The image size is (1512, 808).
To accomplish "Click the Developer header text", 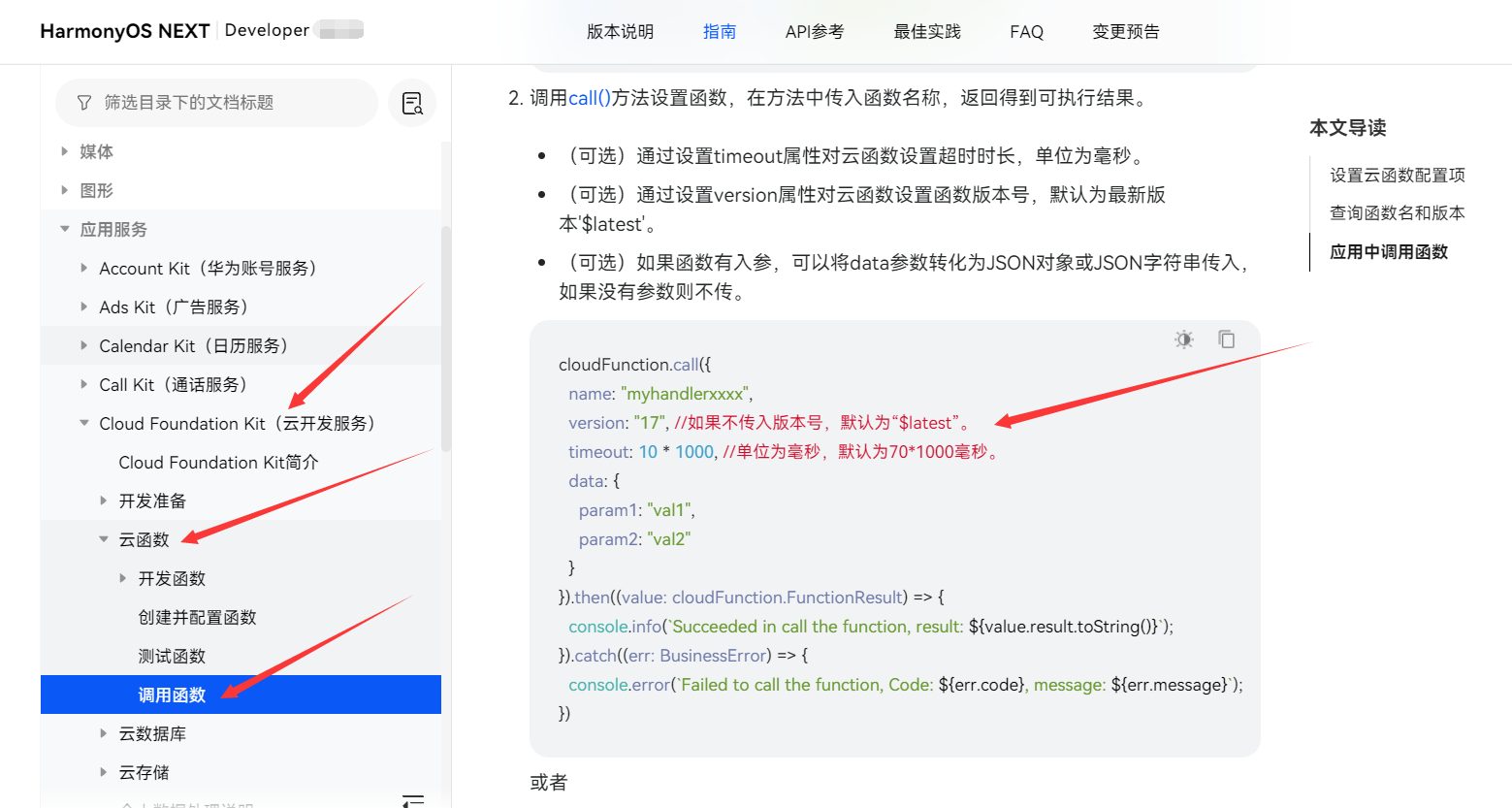I will 267,30.
